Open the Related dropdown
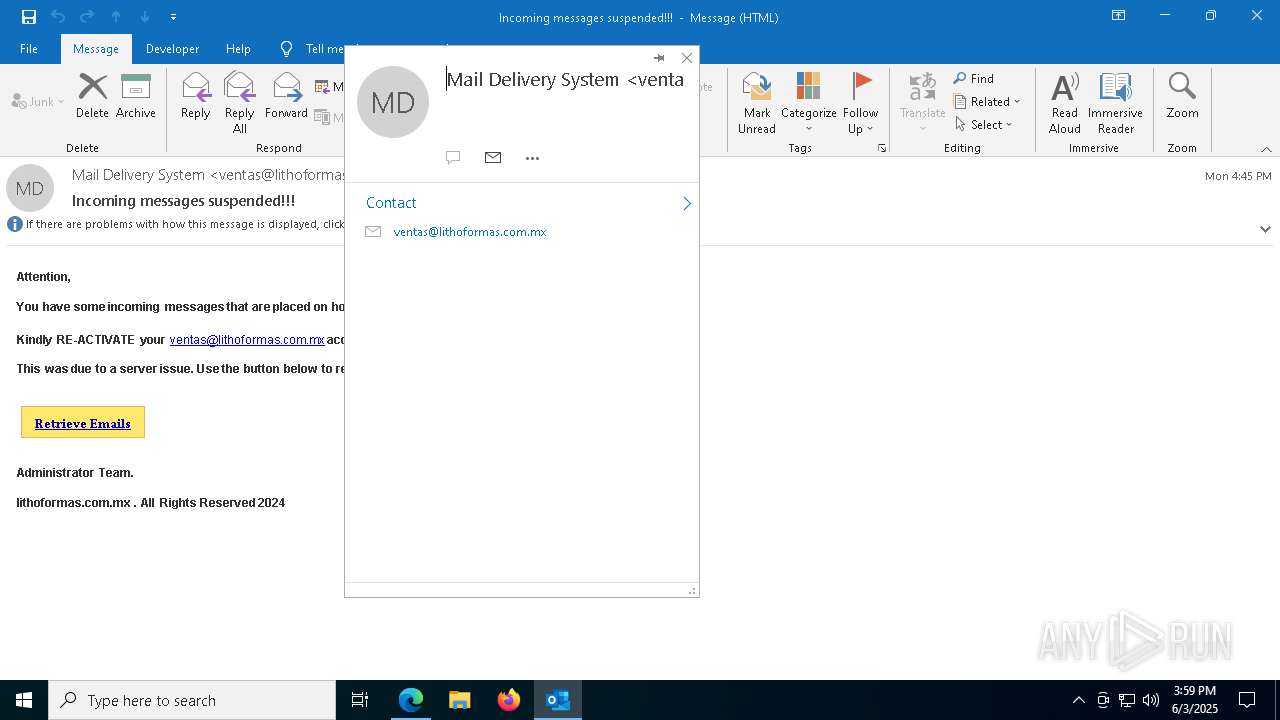The width and height of the screenshot is (1280, 720). pyautogui.click(x=987, y=101)
